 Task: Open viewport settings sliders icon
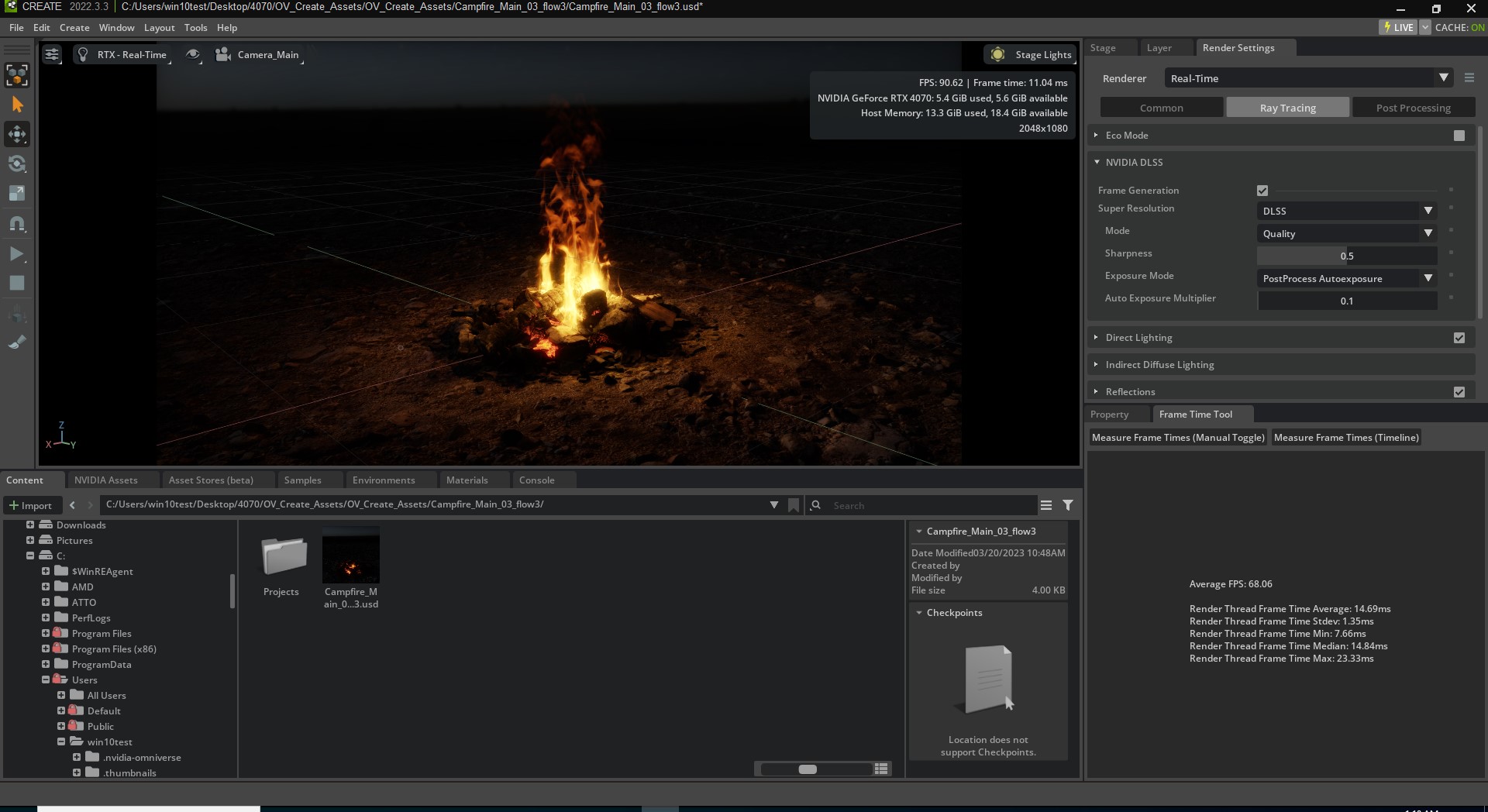click(52, 54)
